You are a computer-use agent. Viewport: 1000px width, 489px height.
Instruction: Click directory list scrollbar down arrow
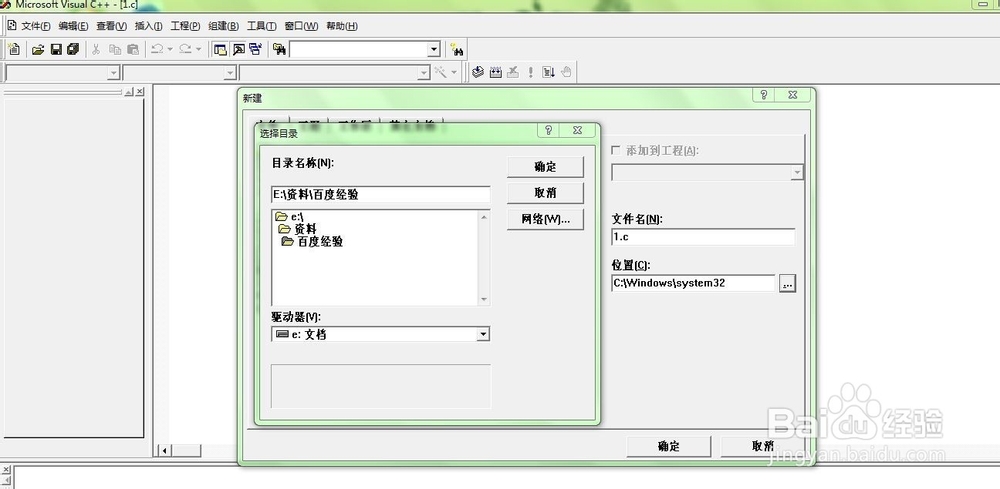(484, 299)
